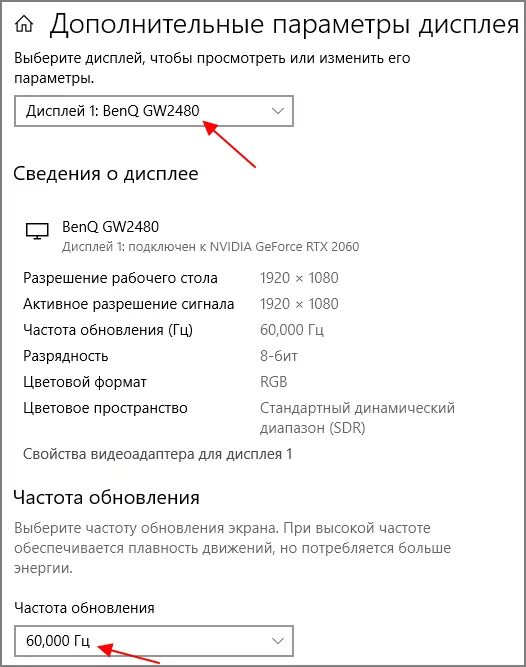Click the 'Разрешение рабочего стола' label
Image resolution: width=526 pixels, height=667 pixels.
pyautogui.click(x=120, y=278)
